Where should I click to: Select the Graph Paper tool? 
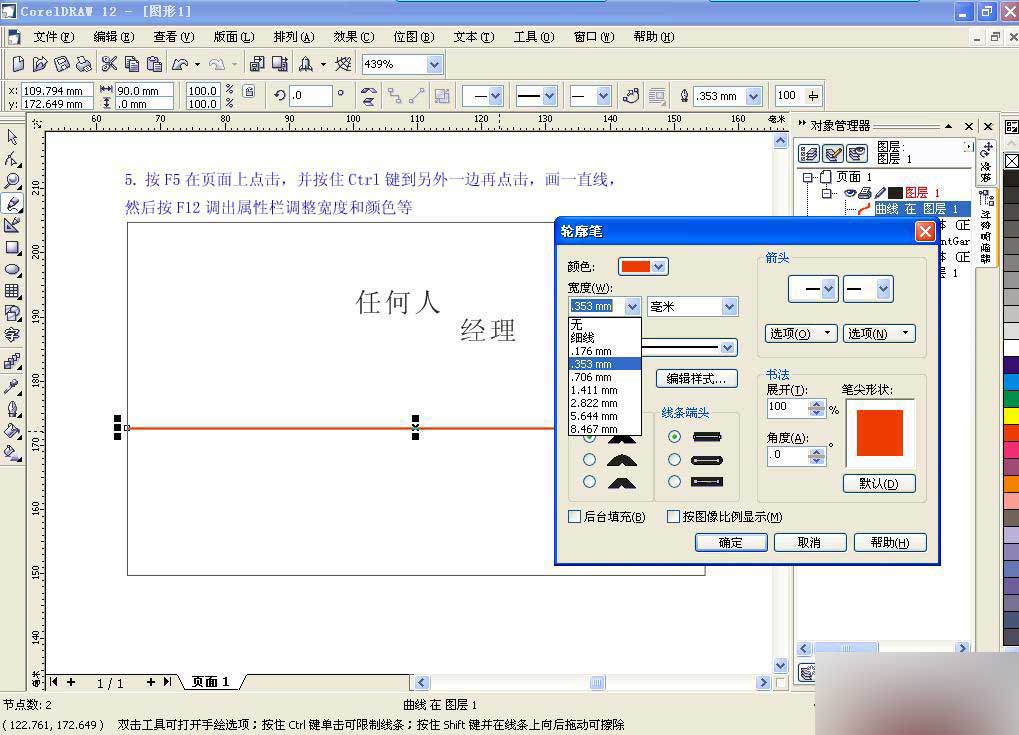(x=12, y=291)
